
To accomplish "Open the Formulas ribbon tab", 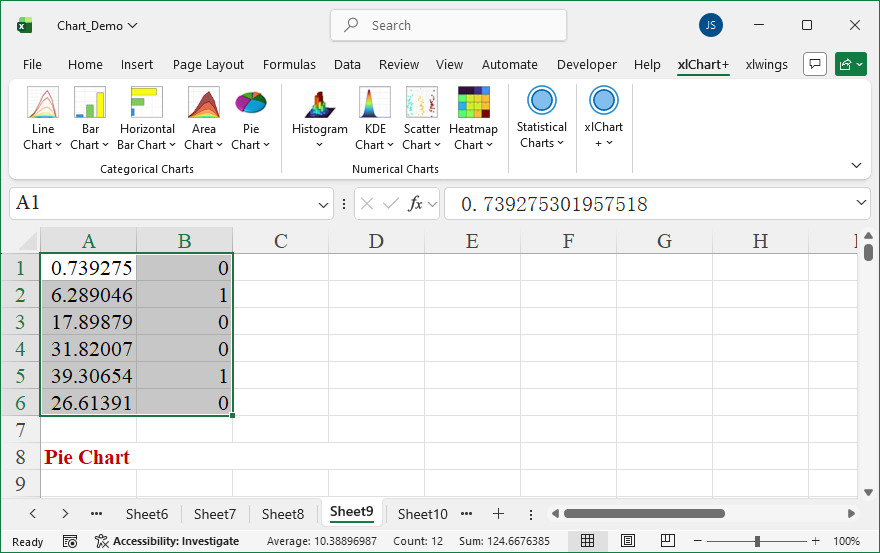I will pos(289,65).
